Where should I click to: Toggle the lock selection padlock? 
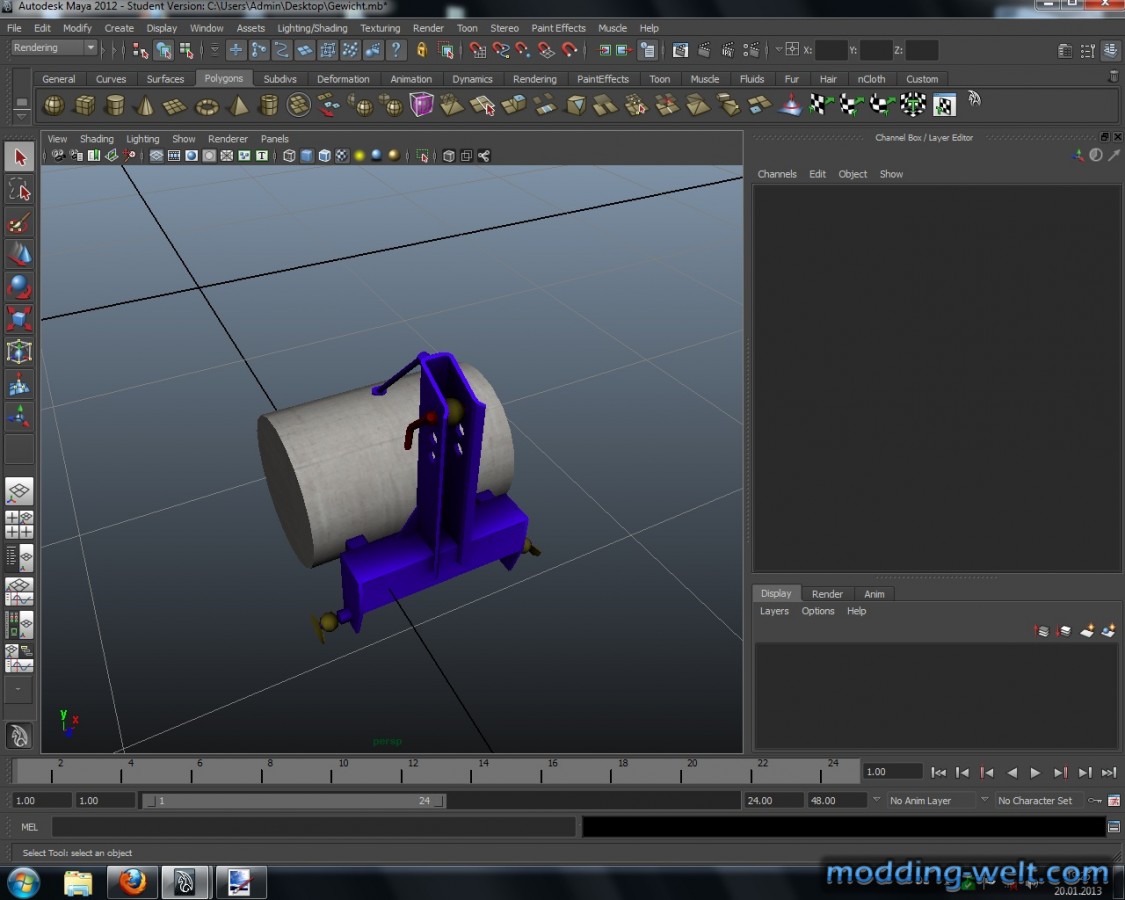click(422, 50)
